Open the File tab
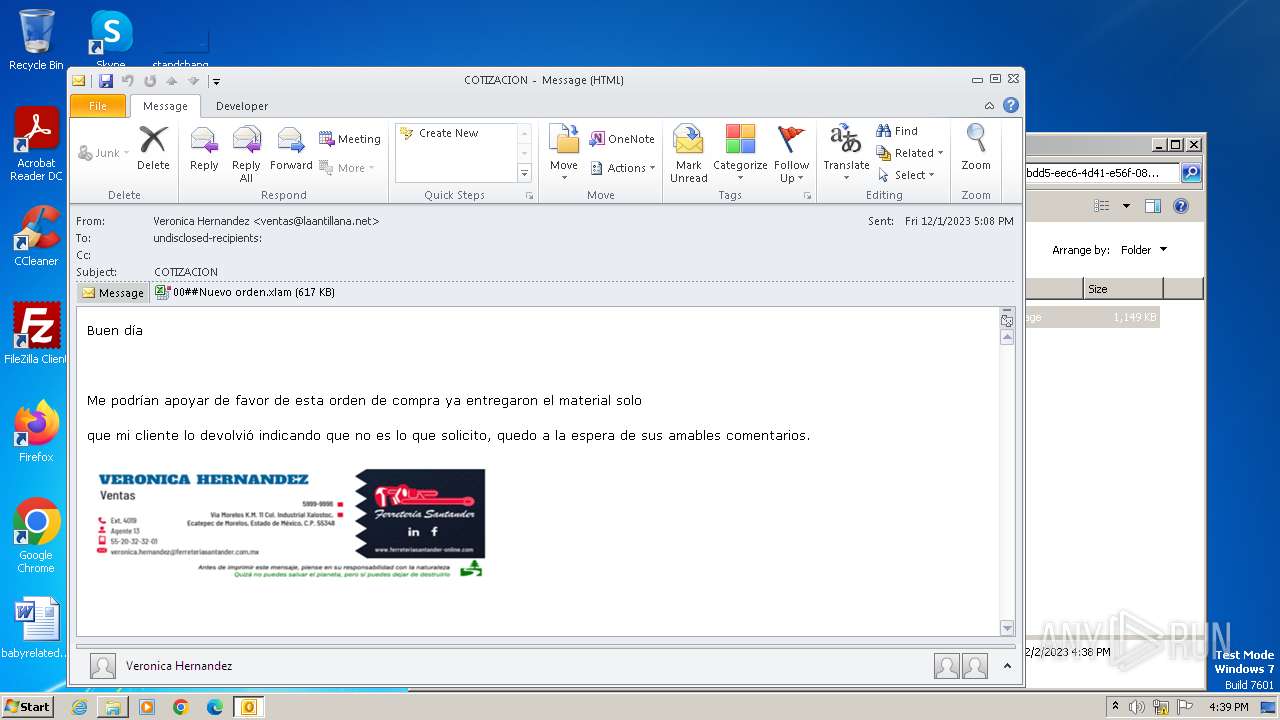The image size is (1280, 720). click(98, 106)
